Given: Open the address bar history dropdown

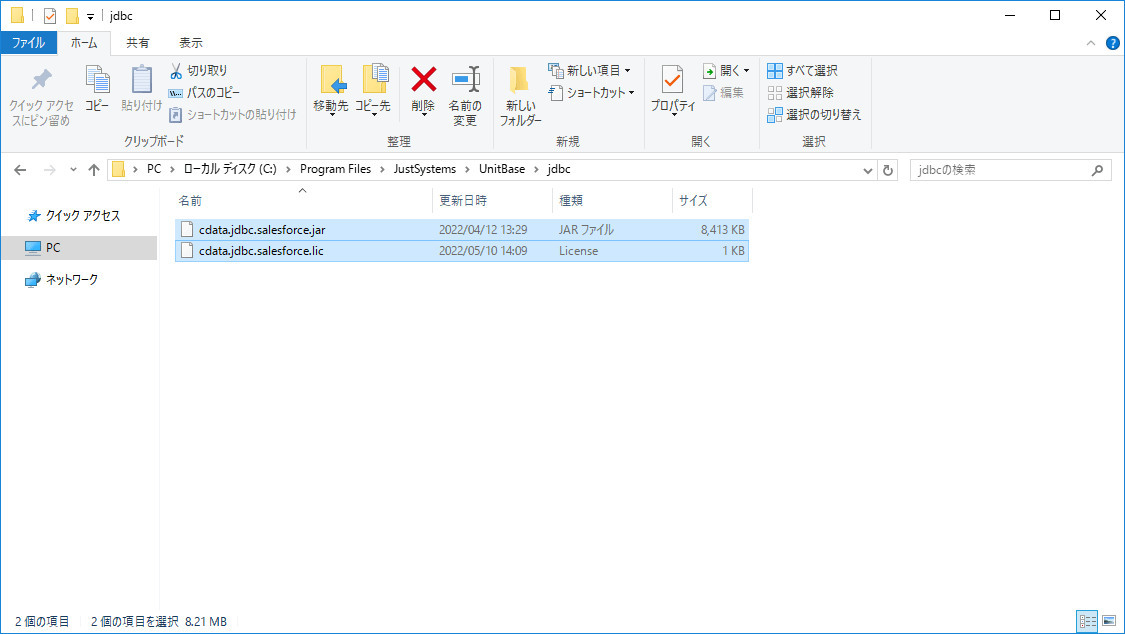Looking at the screenshot, I should pyautogui.click(x=868, y=169).
